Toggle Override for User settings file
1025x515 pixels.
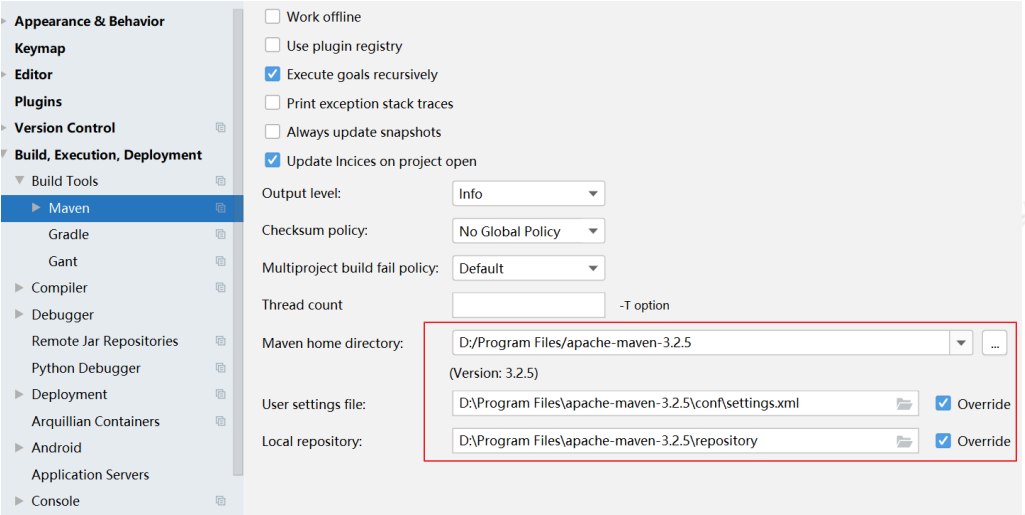click(943, 403)
